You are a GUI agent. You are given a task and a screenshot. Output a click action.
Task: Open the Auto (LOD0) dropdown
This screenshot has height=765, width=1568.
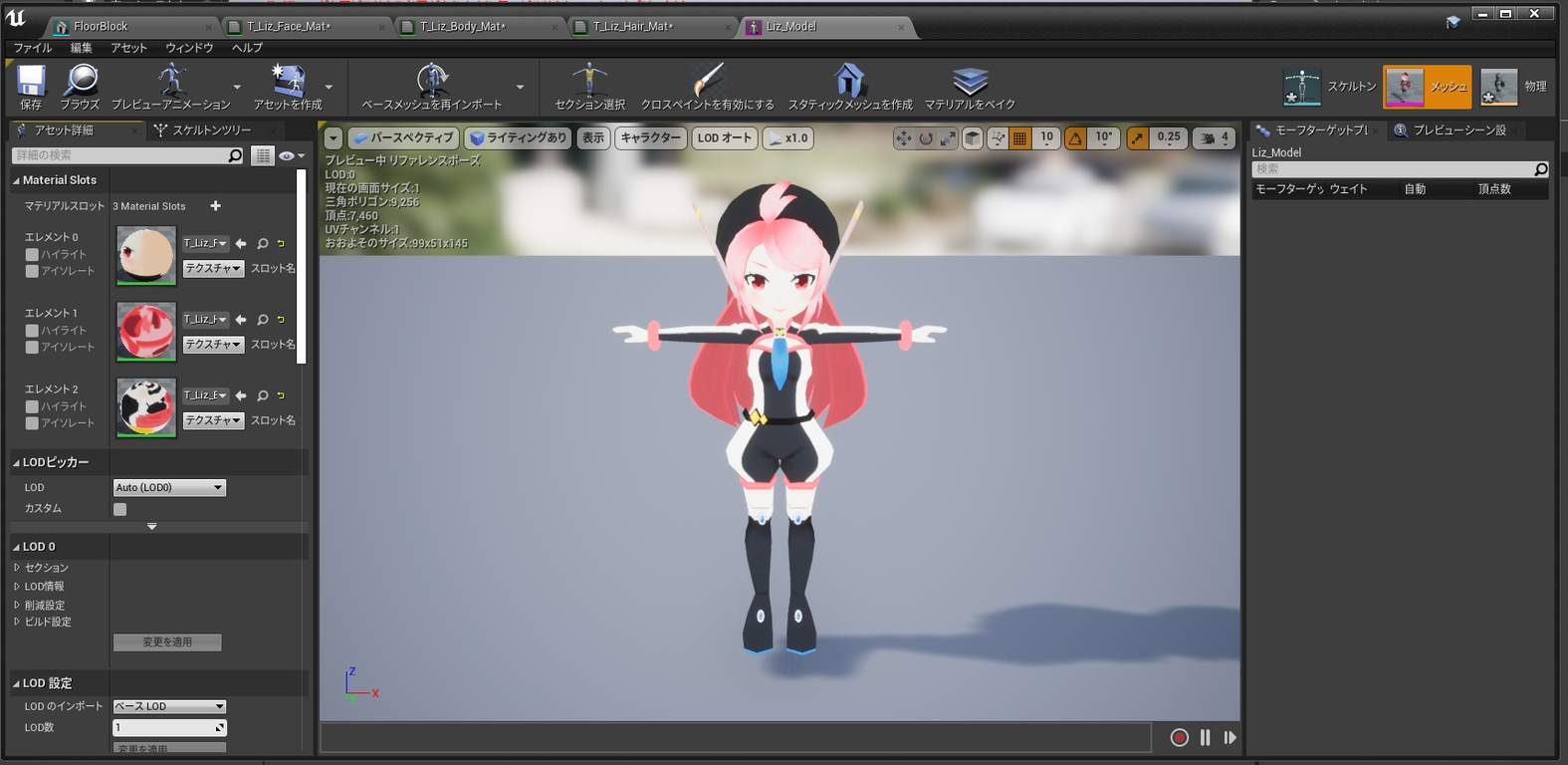[x=169, y=487]
